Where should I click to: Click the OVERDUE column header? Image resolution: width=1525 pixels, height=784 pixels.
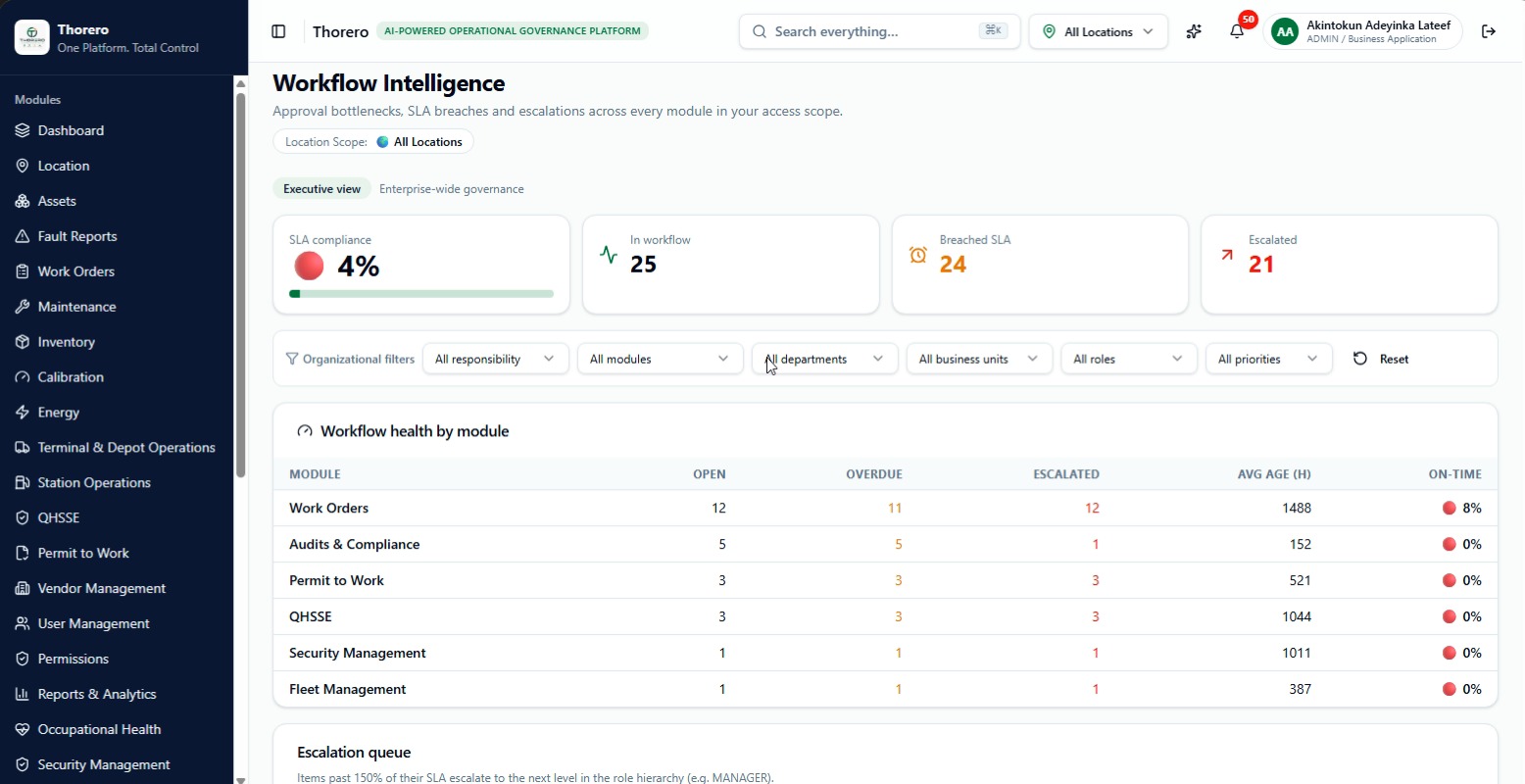[x=874, y=474]
